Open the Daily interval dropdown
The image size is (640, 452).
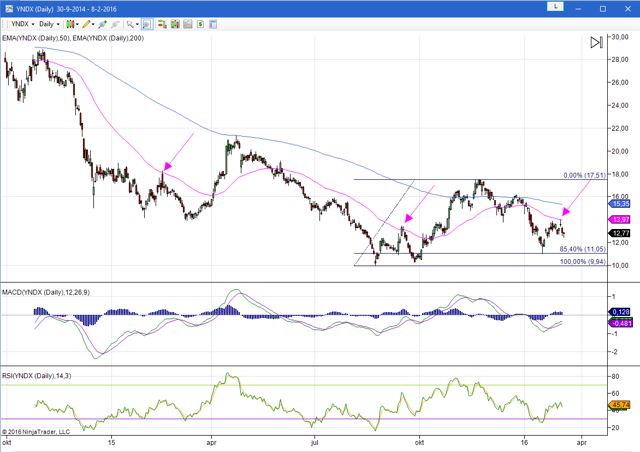coord(49,24)
